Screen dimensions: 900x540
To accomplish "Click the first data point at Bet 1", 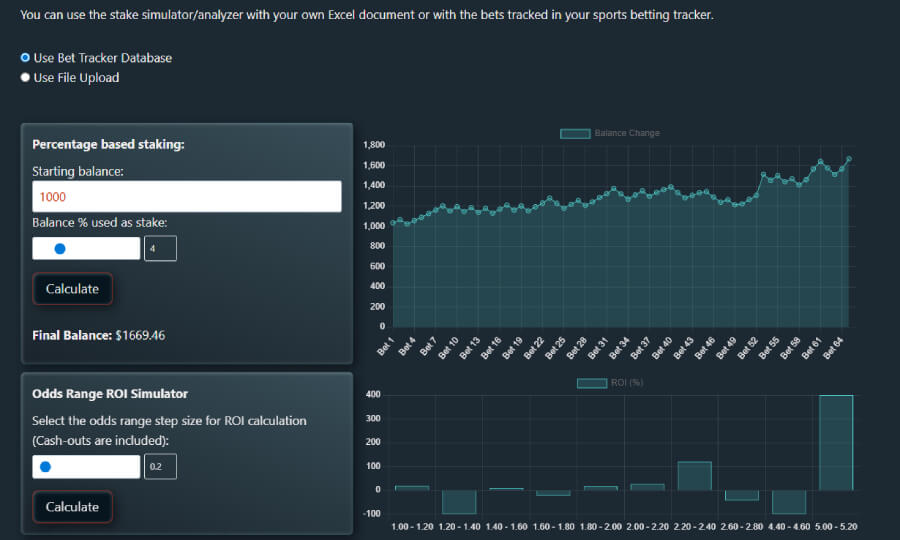I will click(x=393, y=223).
